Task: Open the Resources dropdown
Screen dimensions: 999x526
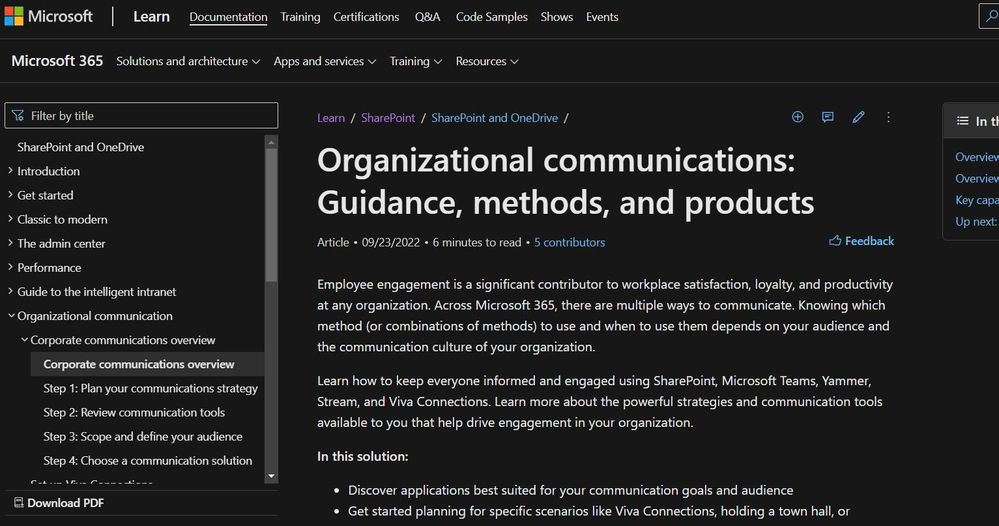Action: coord(487,61)
